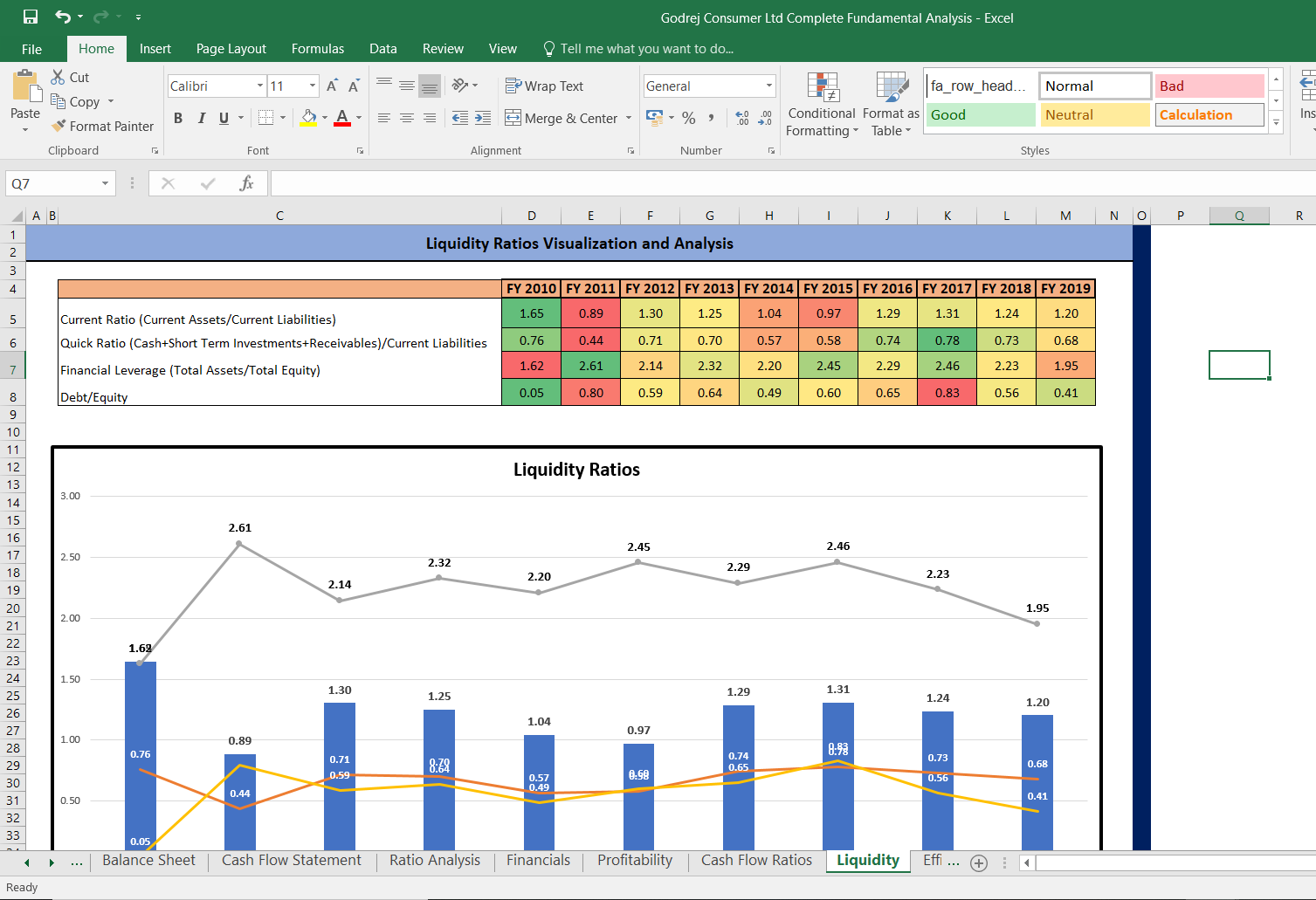Switch to the Insert ribbon tab

(155, 49)
